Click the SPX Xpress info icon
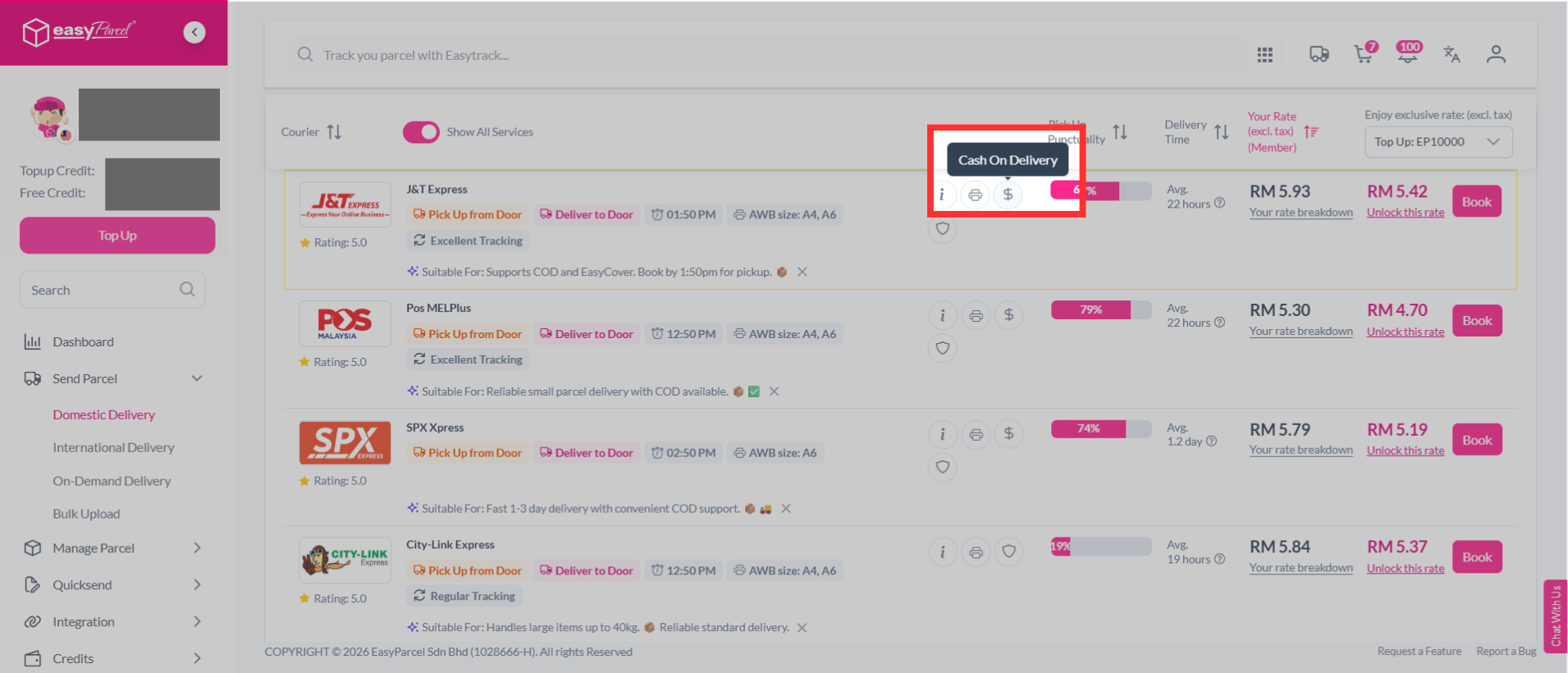Viewport: 1568px width, 673px height. 943,434
